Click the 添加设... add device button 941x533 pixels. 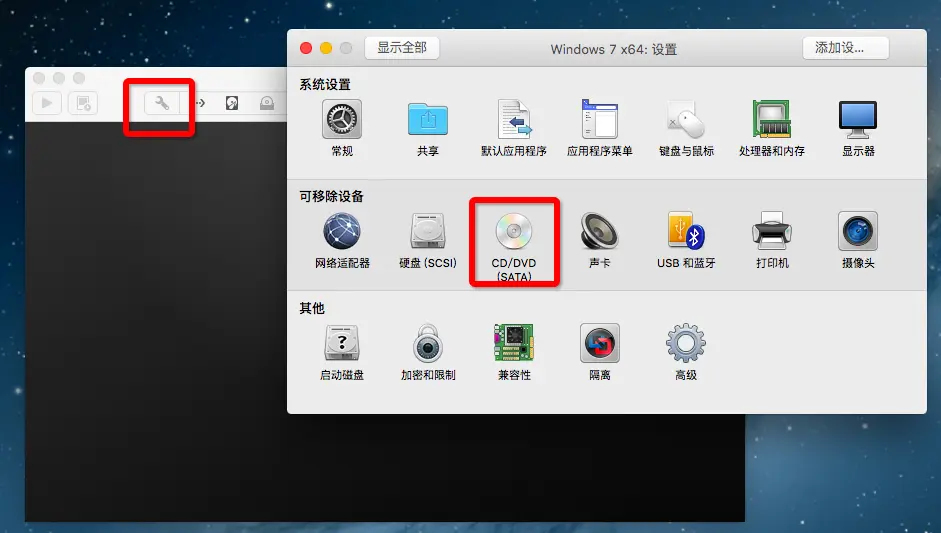point(845,48)
